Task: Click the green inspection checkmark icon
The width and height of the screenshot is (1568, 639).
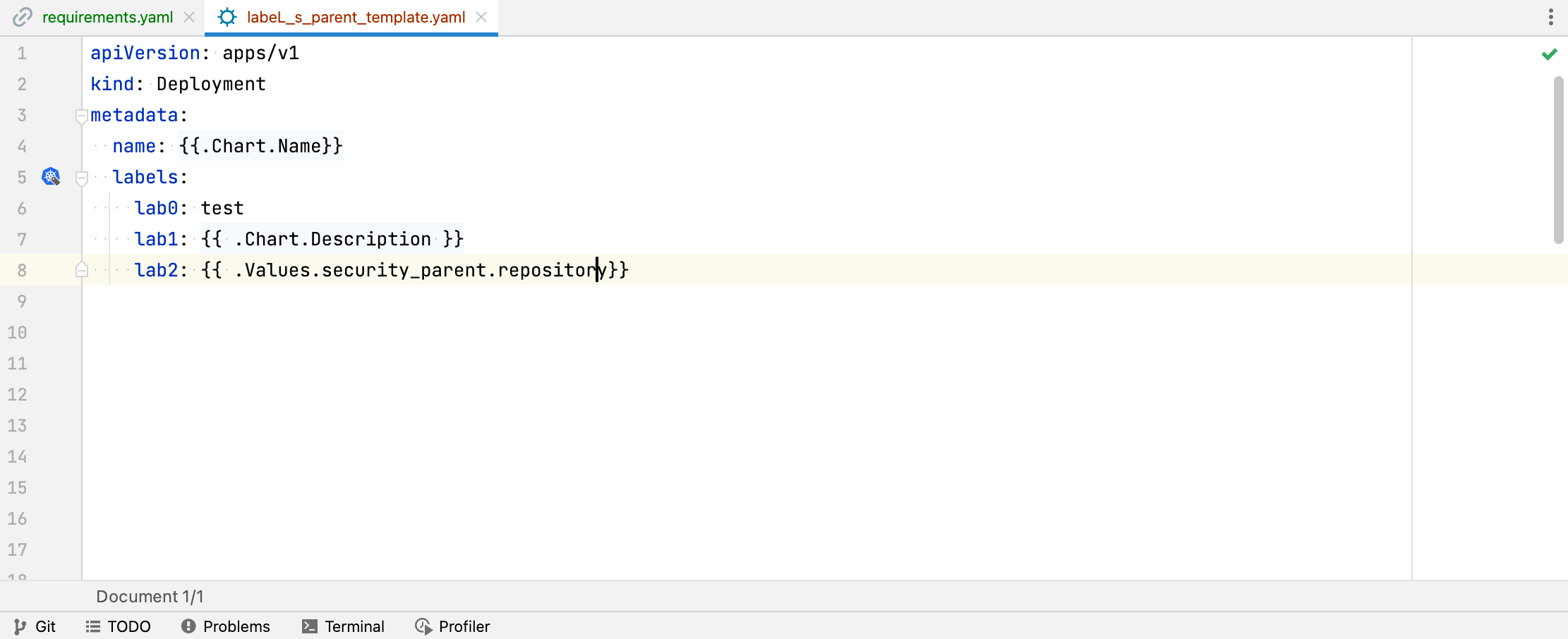Action: point(1549,54)
